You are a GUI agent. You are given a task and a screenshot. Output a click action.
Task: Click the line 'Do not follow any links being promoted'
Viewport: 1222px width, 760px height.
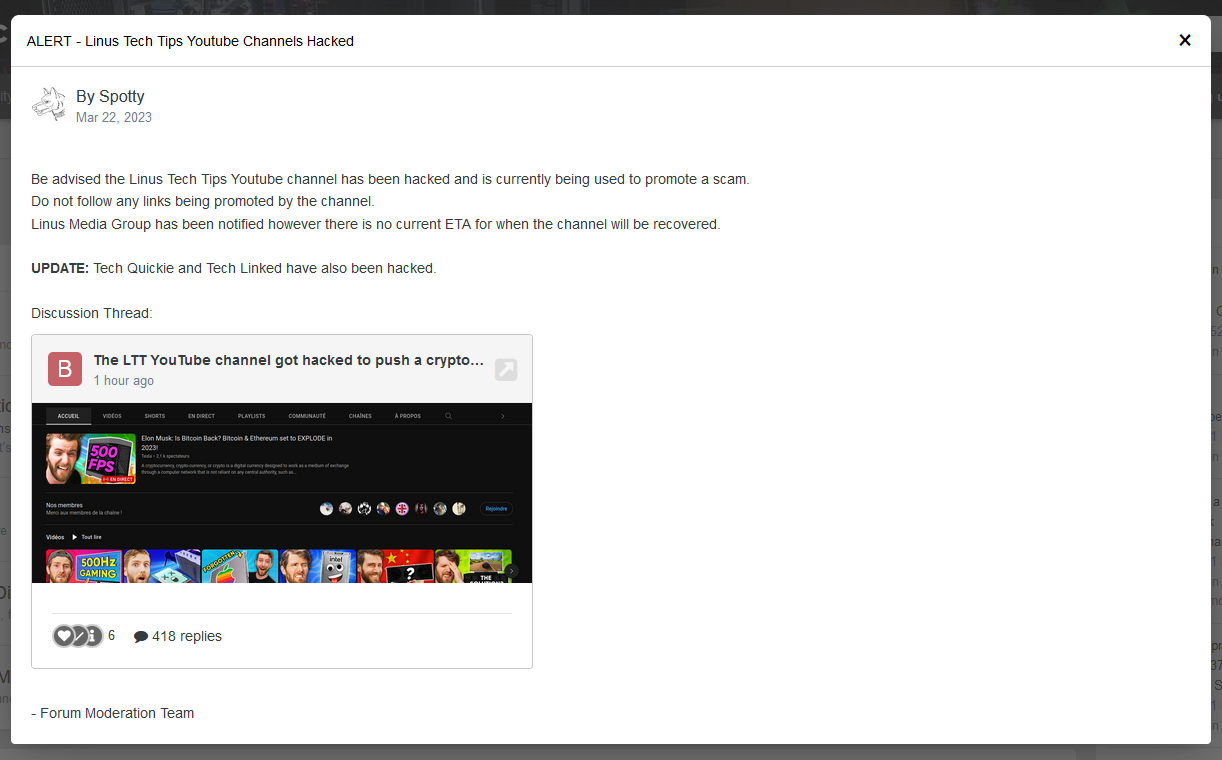tap(203, 201)
